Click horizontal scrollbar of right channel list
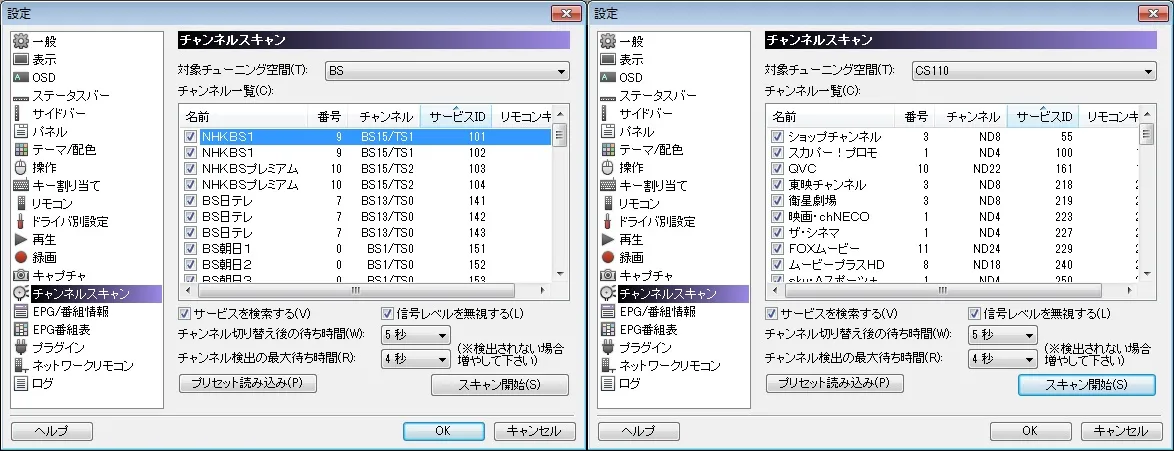1174x451 pixels. [x=943, y=290]
